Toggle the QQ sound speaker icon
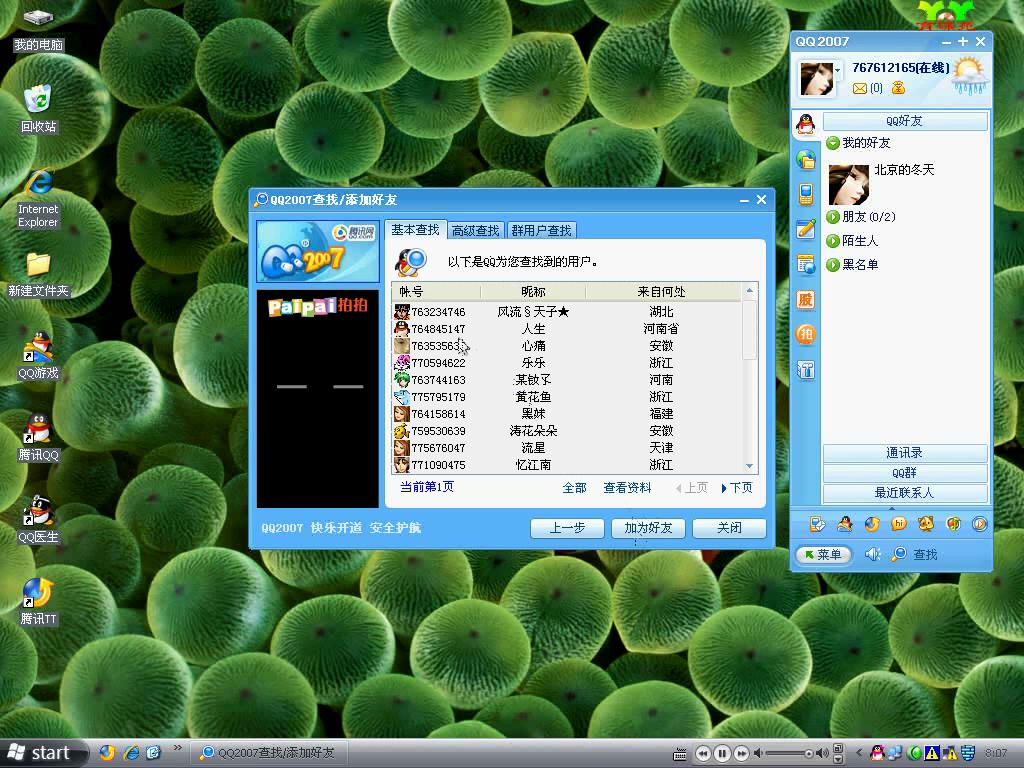The image size is (1024, 768). (x=872, y=554)
